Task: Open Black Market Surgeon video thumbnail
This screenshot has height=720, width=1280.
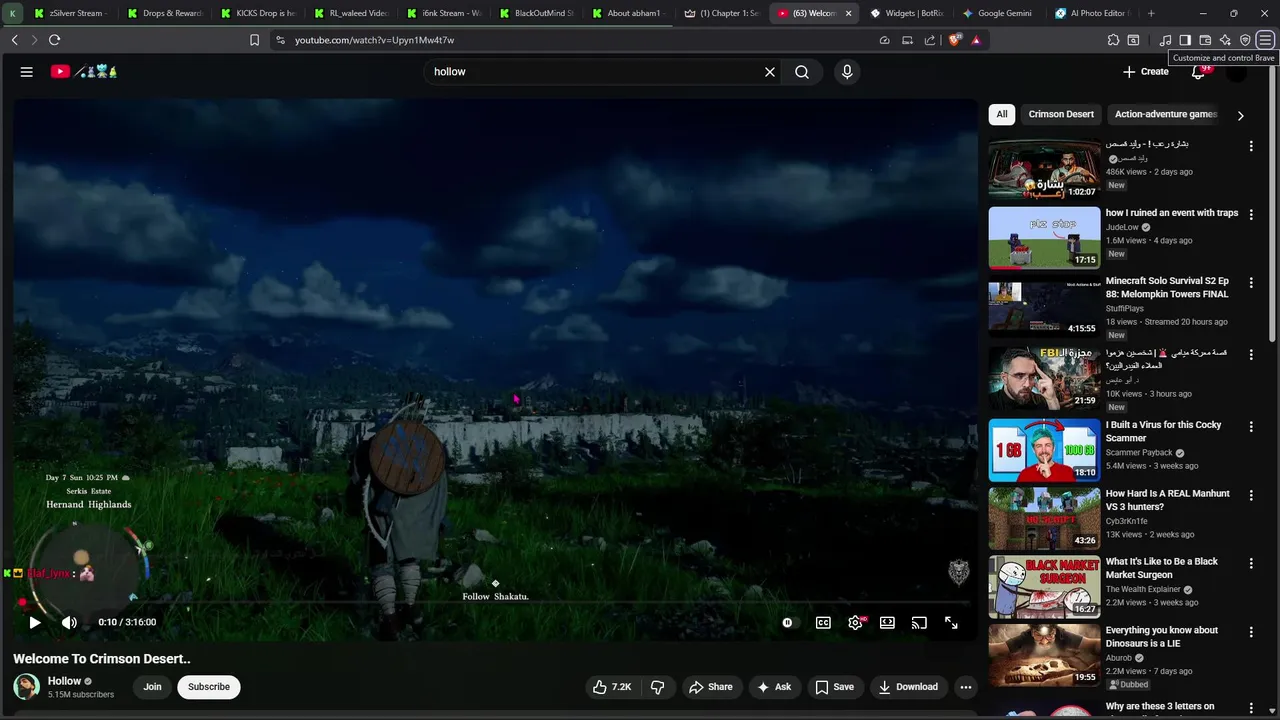Action: pos(1044,586)
